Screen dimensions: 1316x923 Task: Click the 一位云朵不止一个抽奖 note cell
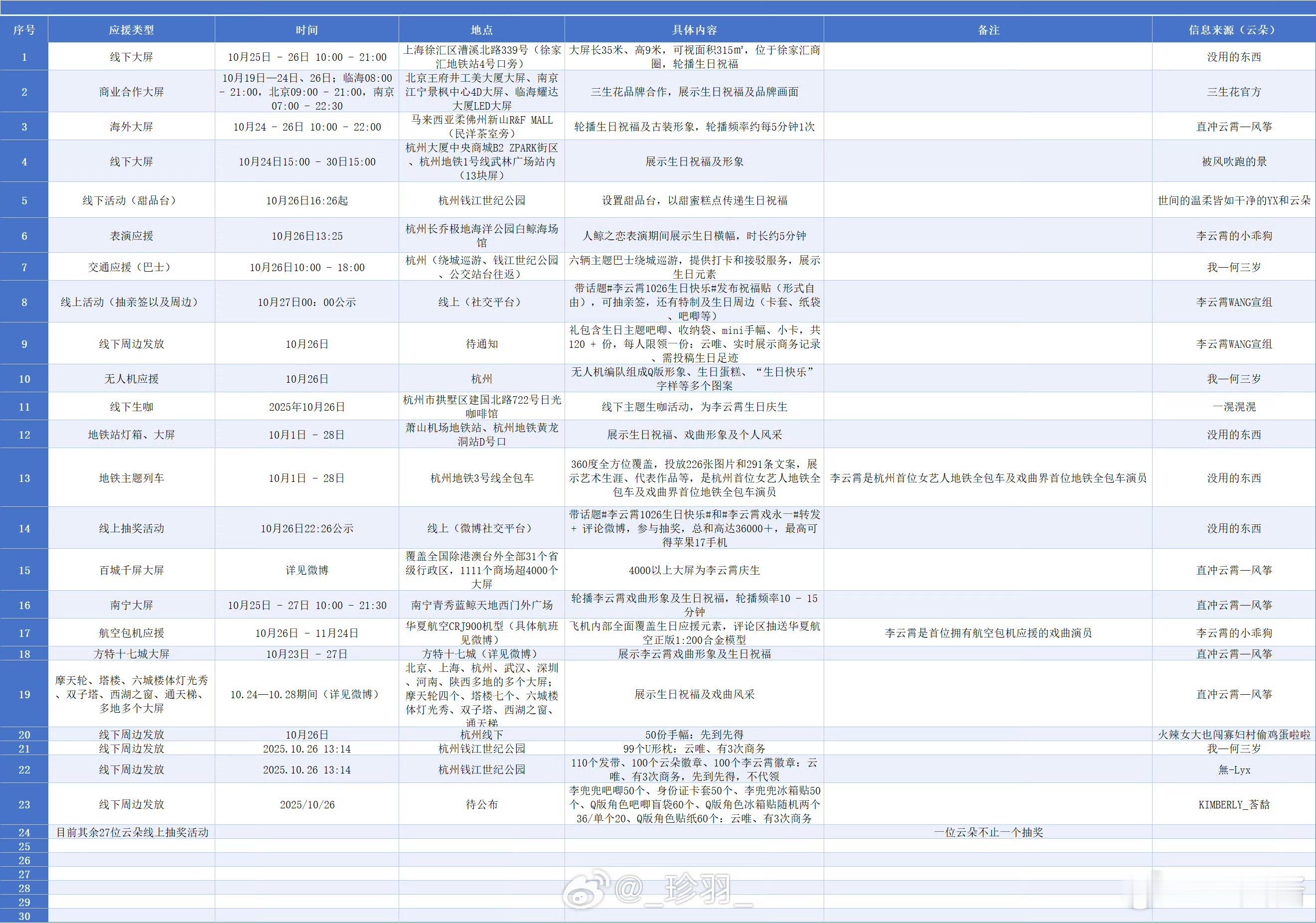pos(988,832)
